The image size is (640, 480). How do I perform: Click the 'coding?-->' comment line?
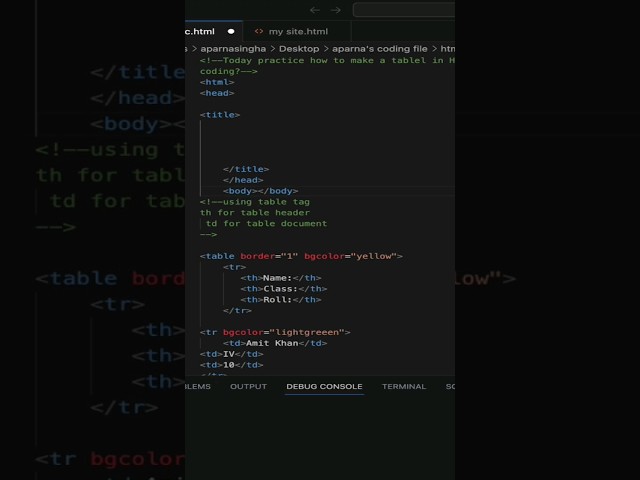pos(229,71)
